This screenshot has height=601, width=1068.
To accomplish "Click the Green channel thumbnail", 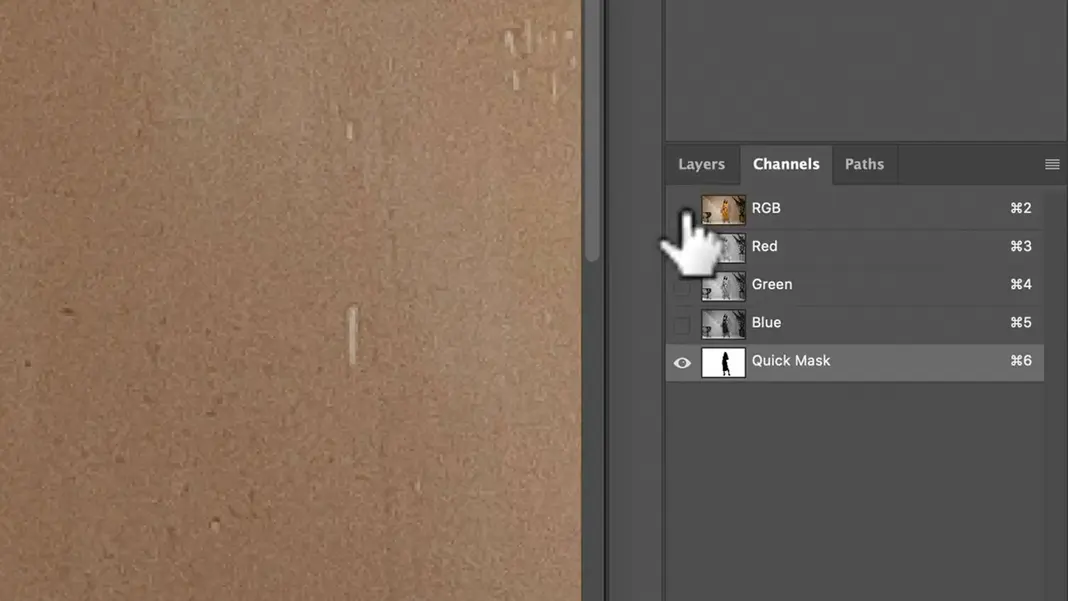I will point(723,286).
